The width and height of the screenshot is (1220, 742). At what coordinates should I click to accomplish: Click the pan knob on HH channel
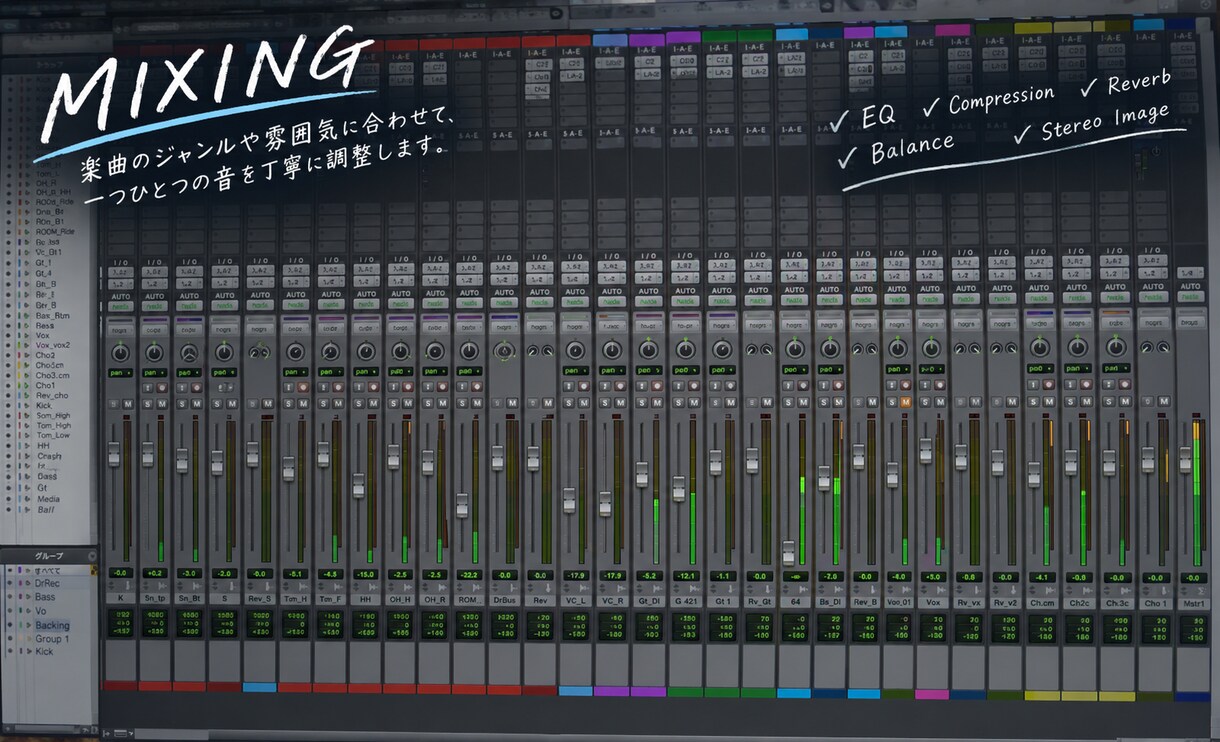(365, 352)
